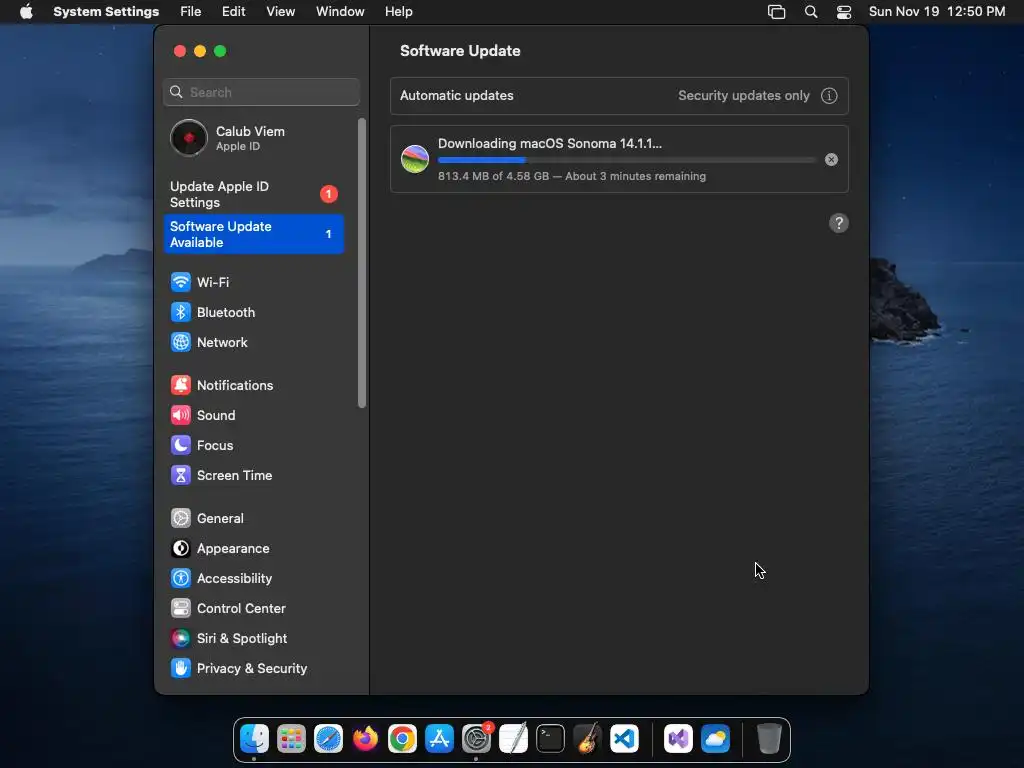Open the Edit menu
The image size is (1024, 768).
click(233, 12)
